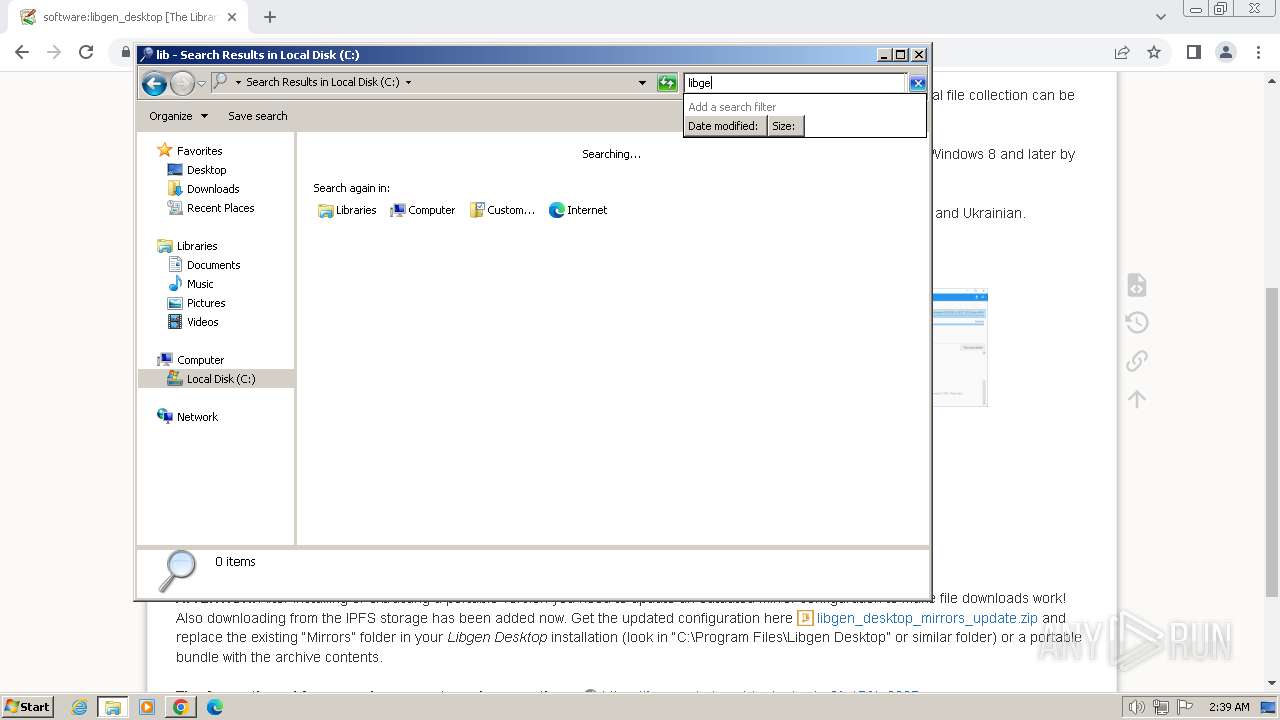1280x720 pixels.
Task: Toggle browser side panel
Action: click(1193, 52)
